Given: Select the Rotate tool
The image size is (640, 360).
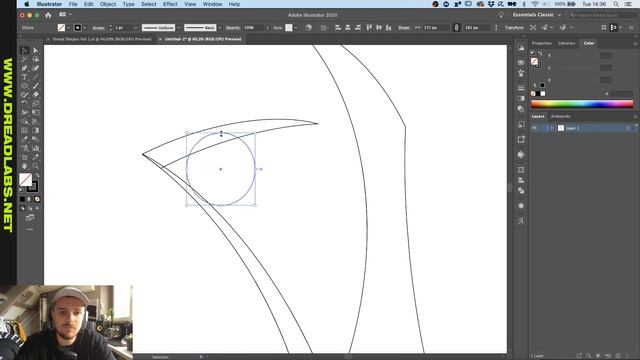Looking at the screenshot, I should pyautogui.click(x=24, y=104).
